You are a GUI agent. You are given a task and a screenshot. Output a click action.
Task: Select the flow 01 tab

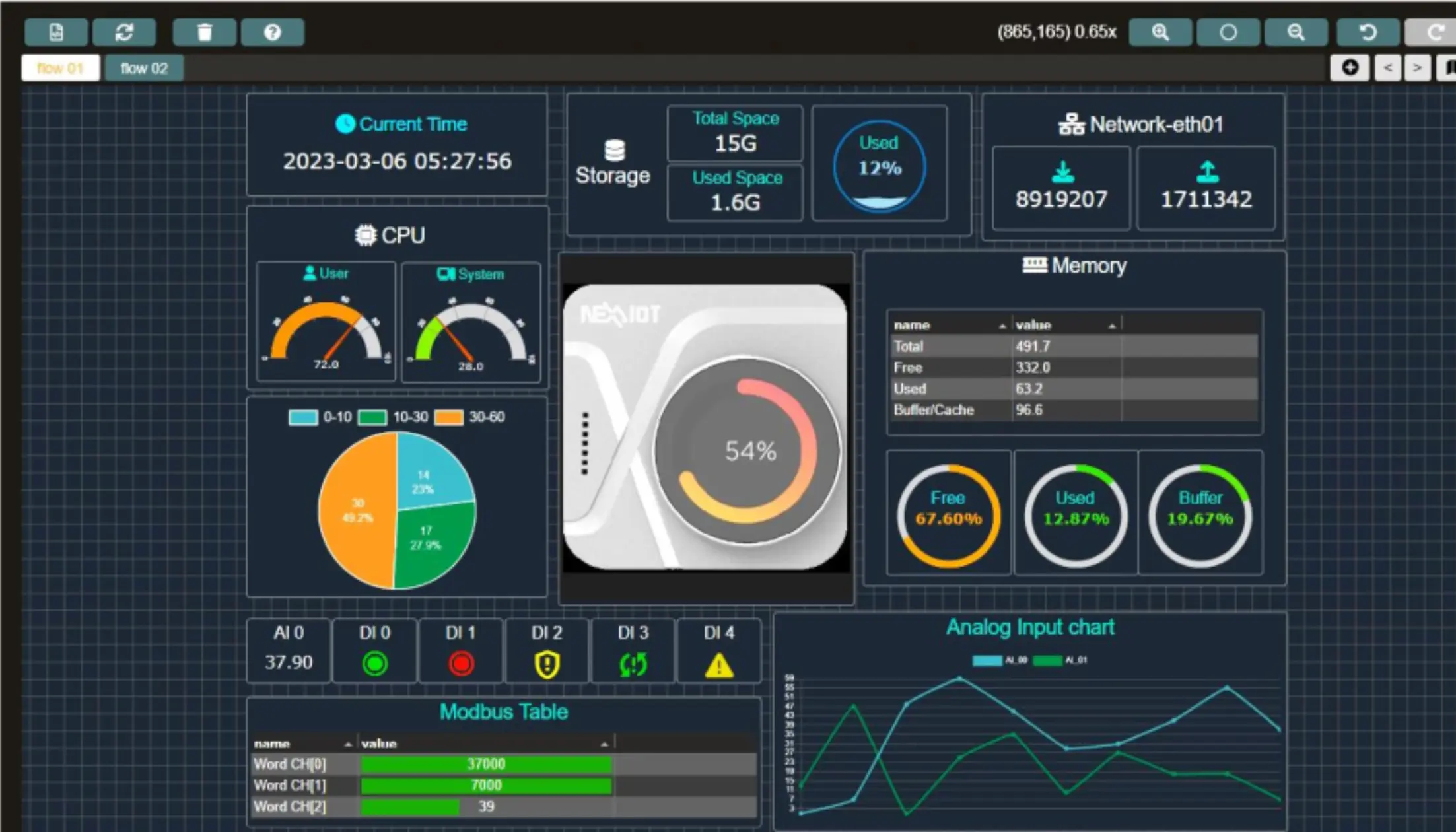[60, 68]
